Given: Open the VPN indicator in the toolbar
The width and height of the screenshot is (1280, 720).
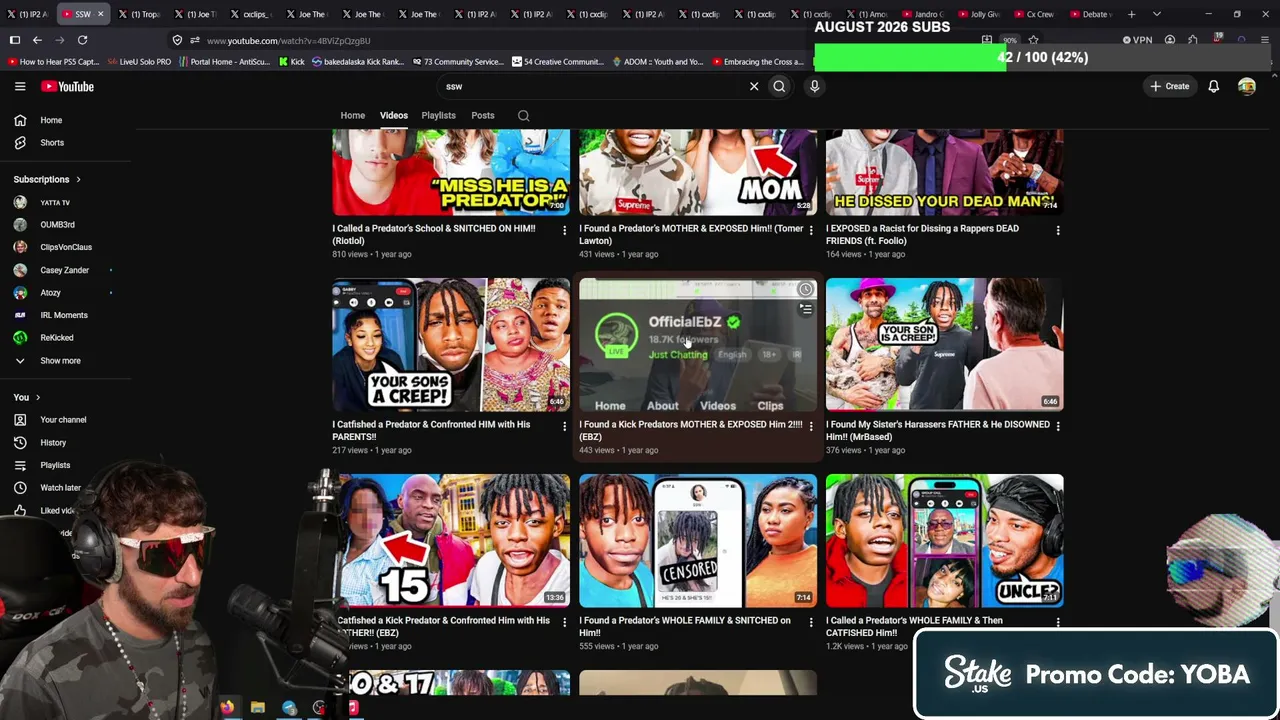Looking at the screenshot, I should pyautogui.click(x=1137, y=40).
